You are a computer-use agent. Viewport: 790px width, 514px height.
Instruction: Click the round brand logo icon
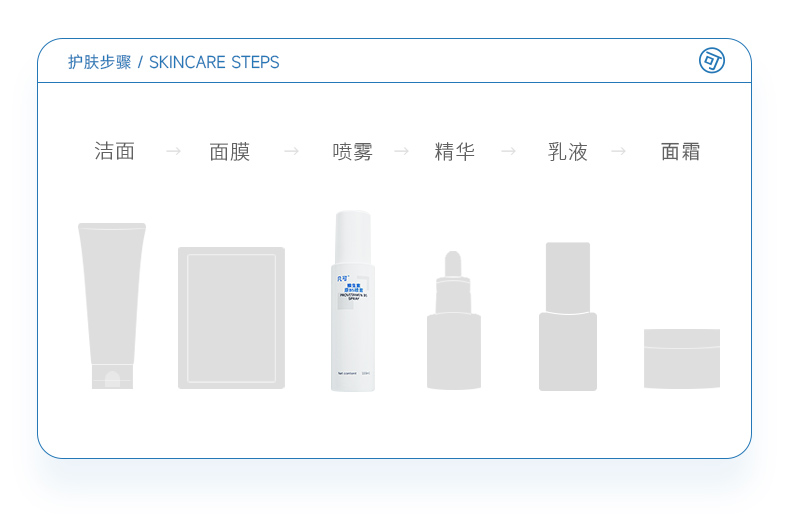[x=711, y=61]
